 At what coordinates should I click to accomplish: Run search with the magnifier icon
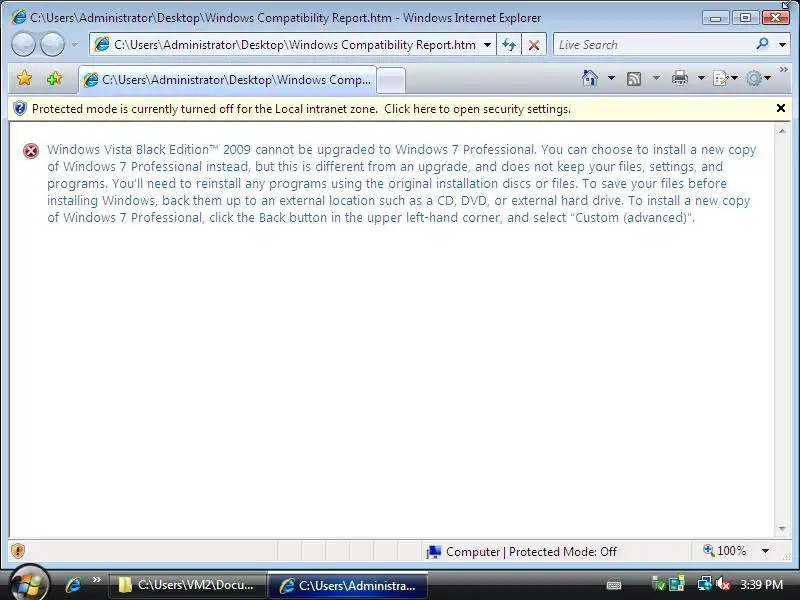[x=763, y=44]
